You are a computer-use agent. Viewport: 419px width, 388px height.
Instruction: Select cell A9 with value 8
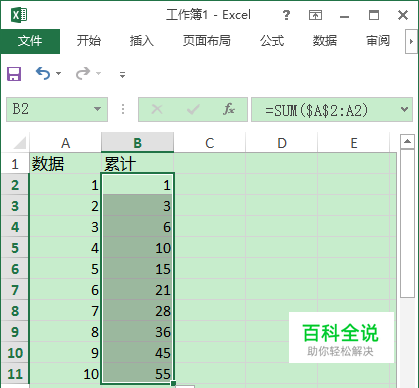(65, 332)
